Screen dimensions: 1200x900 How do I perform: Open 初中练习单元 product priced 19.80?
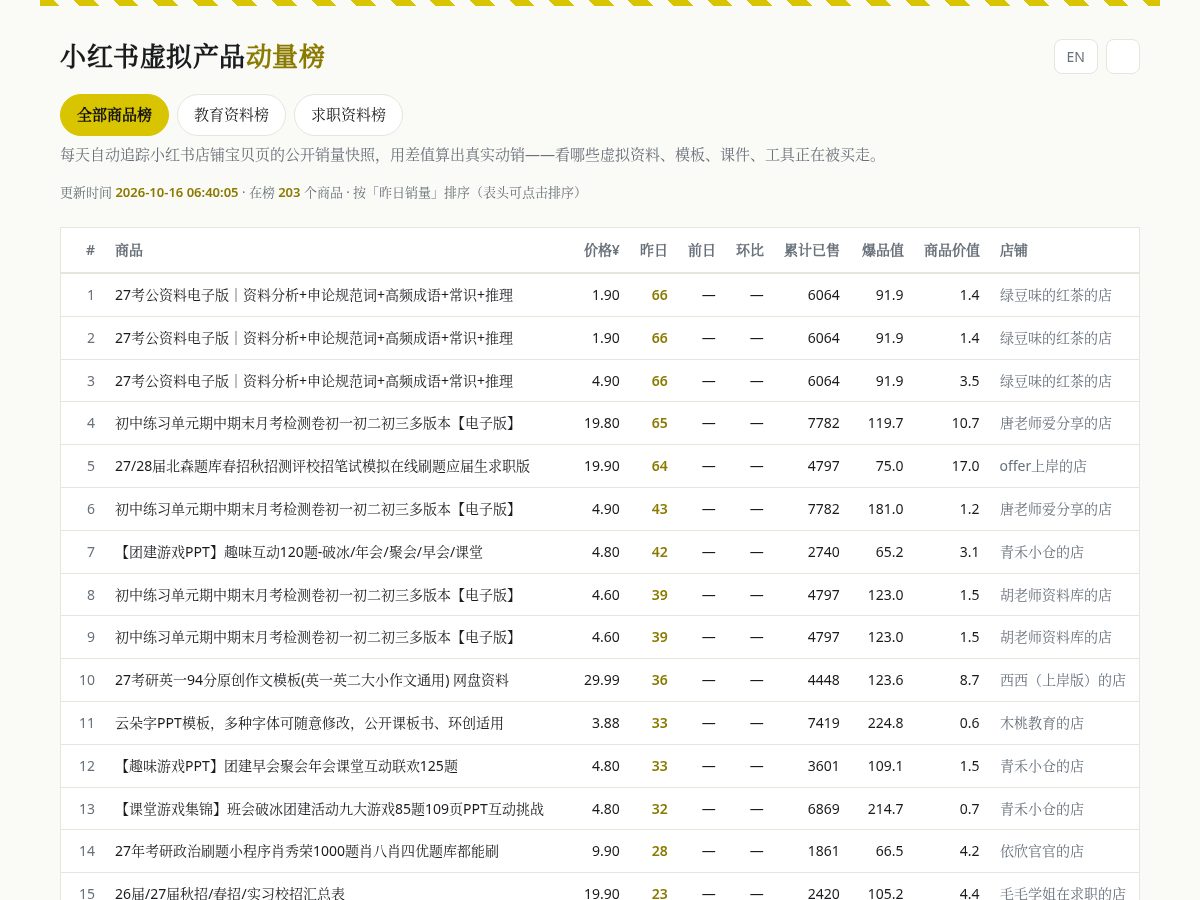318,423
